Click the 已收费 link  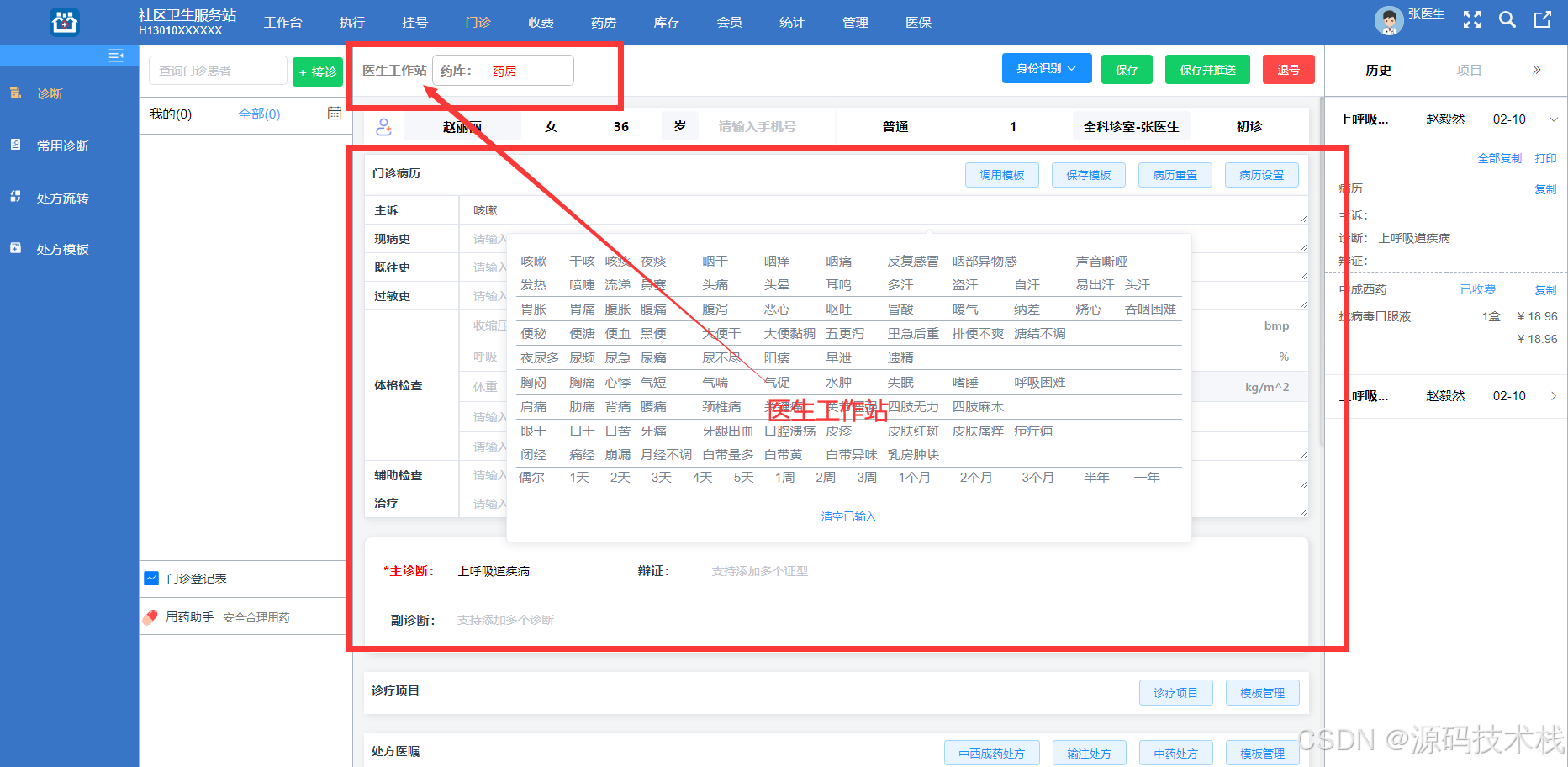click(x=1477, y=289)
